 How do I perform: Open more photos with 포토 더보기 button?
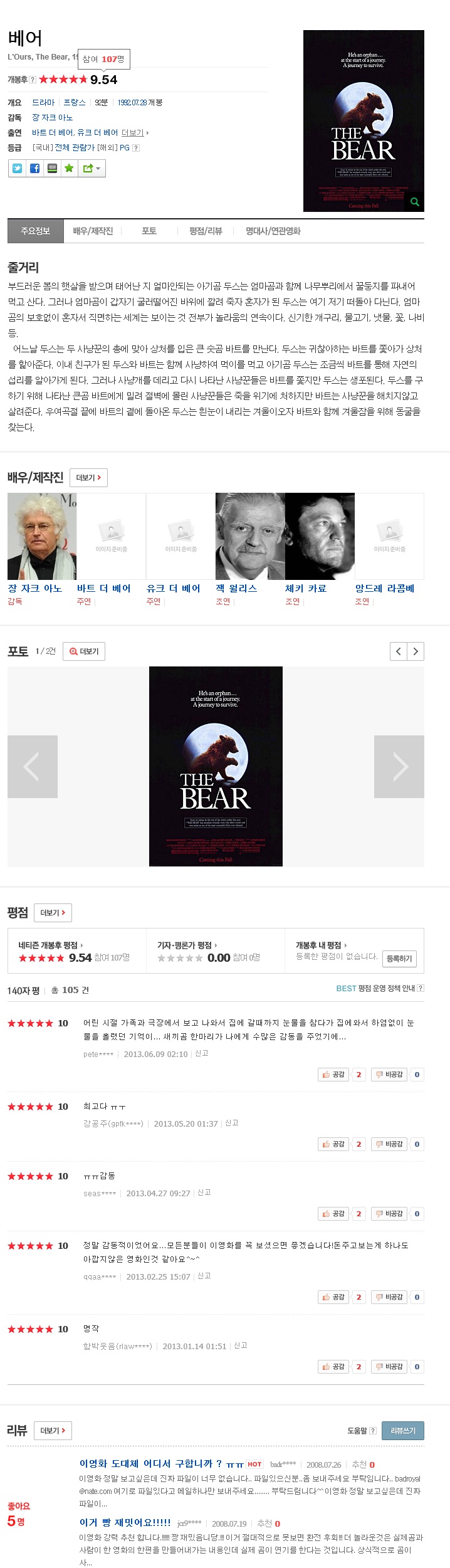(84, 651)
